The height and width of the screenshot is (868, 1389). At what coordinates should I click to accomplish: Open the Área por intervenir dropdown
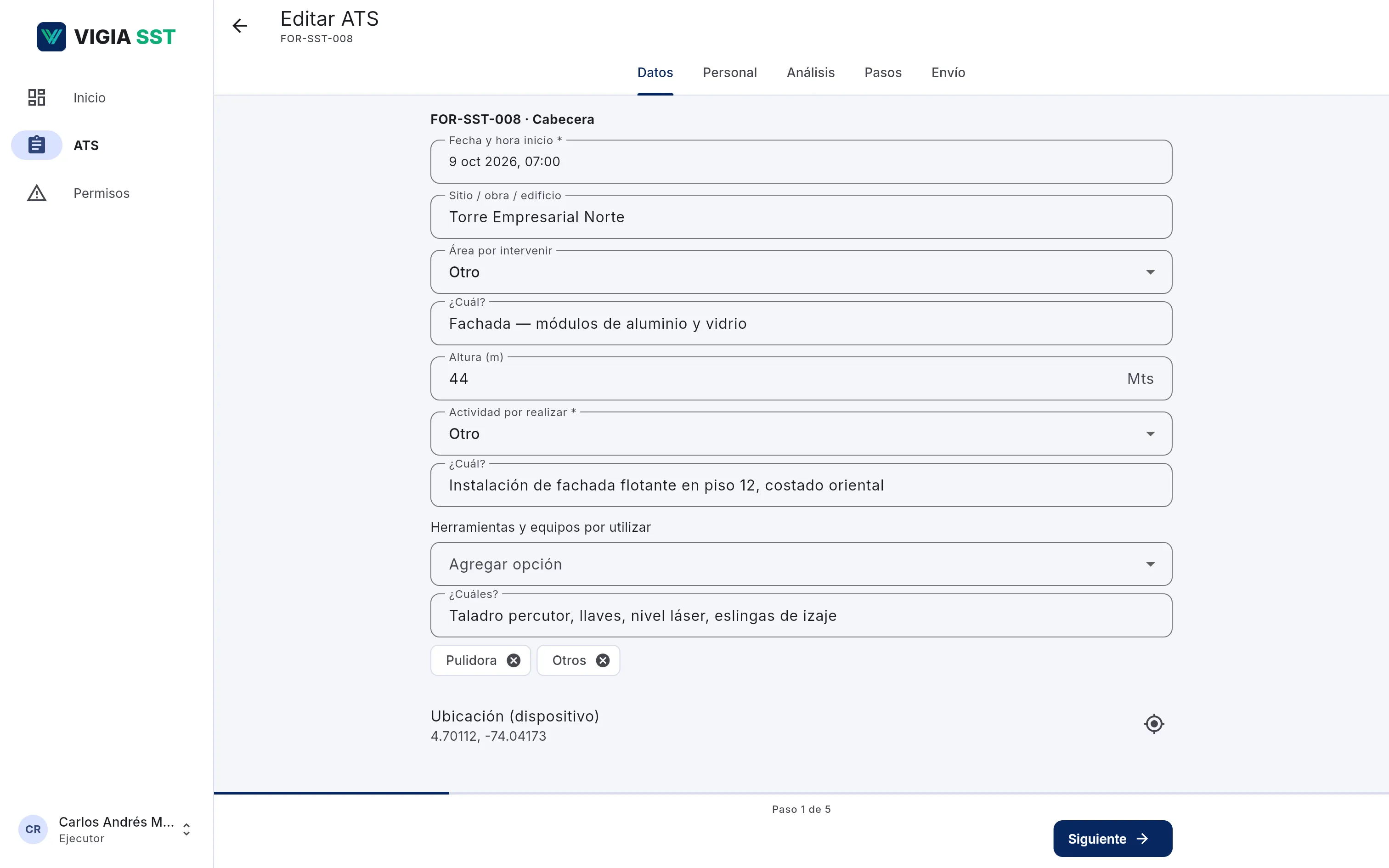coord(801,272)
